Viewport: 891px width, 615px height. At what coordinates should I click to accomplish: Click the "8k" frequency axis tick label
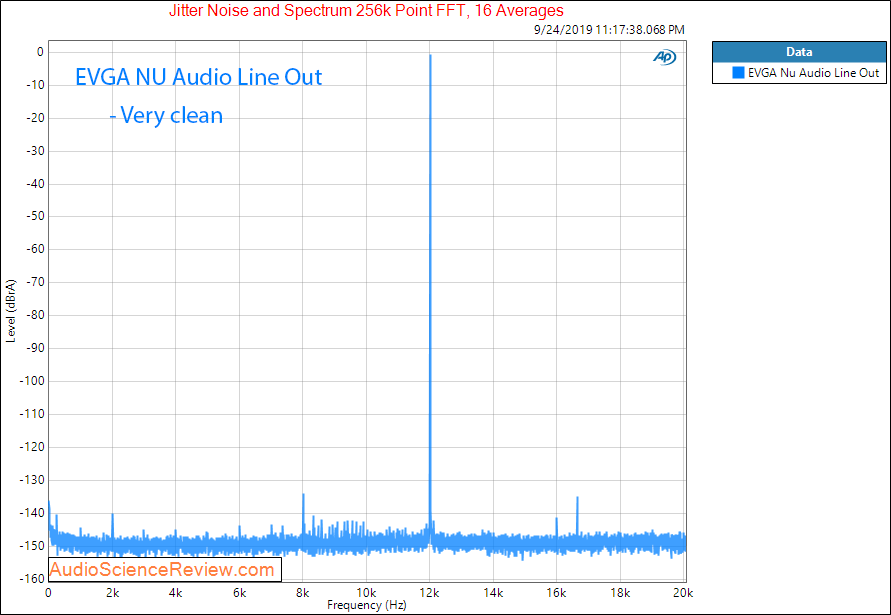coord(302,593)
